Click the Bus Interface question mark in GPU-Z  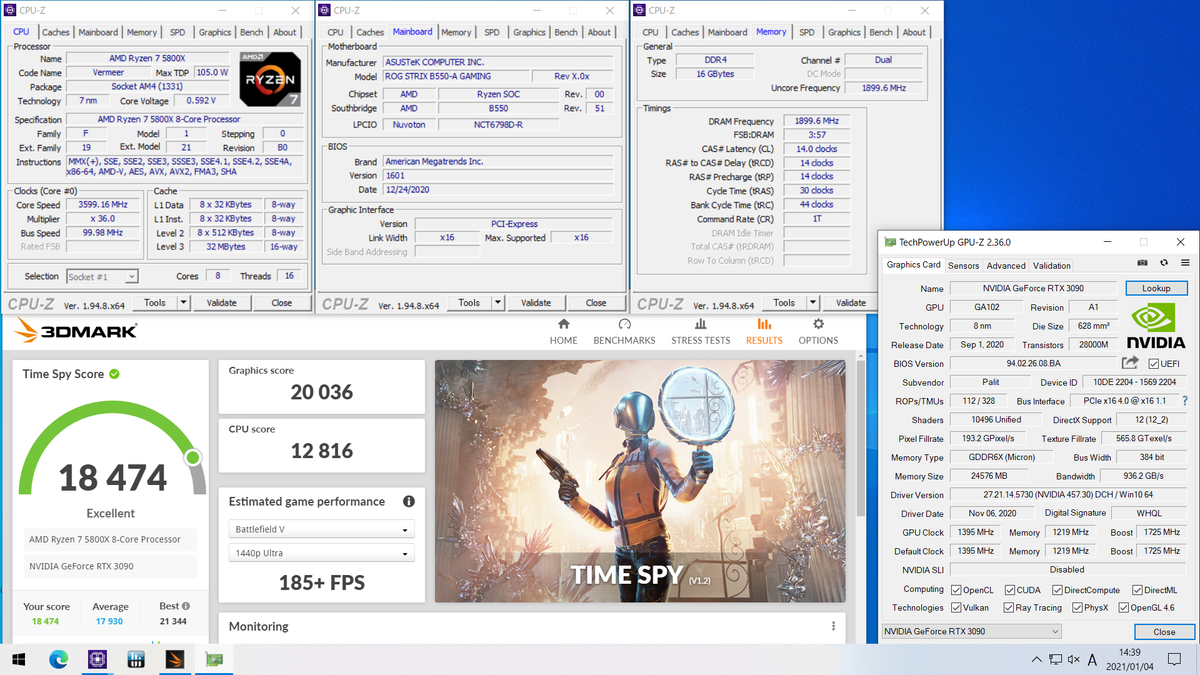click(x=1184, y=401)
